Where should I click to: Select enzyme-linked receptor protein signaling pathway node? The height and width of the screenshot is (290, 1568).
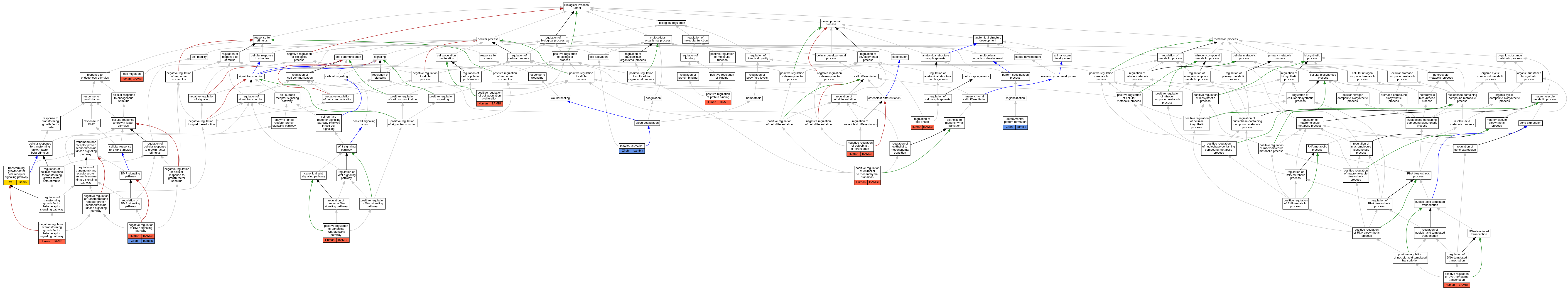284,123
